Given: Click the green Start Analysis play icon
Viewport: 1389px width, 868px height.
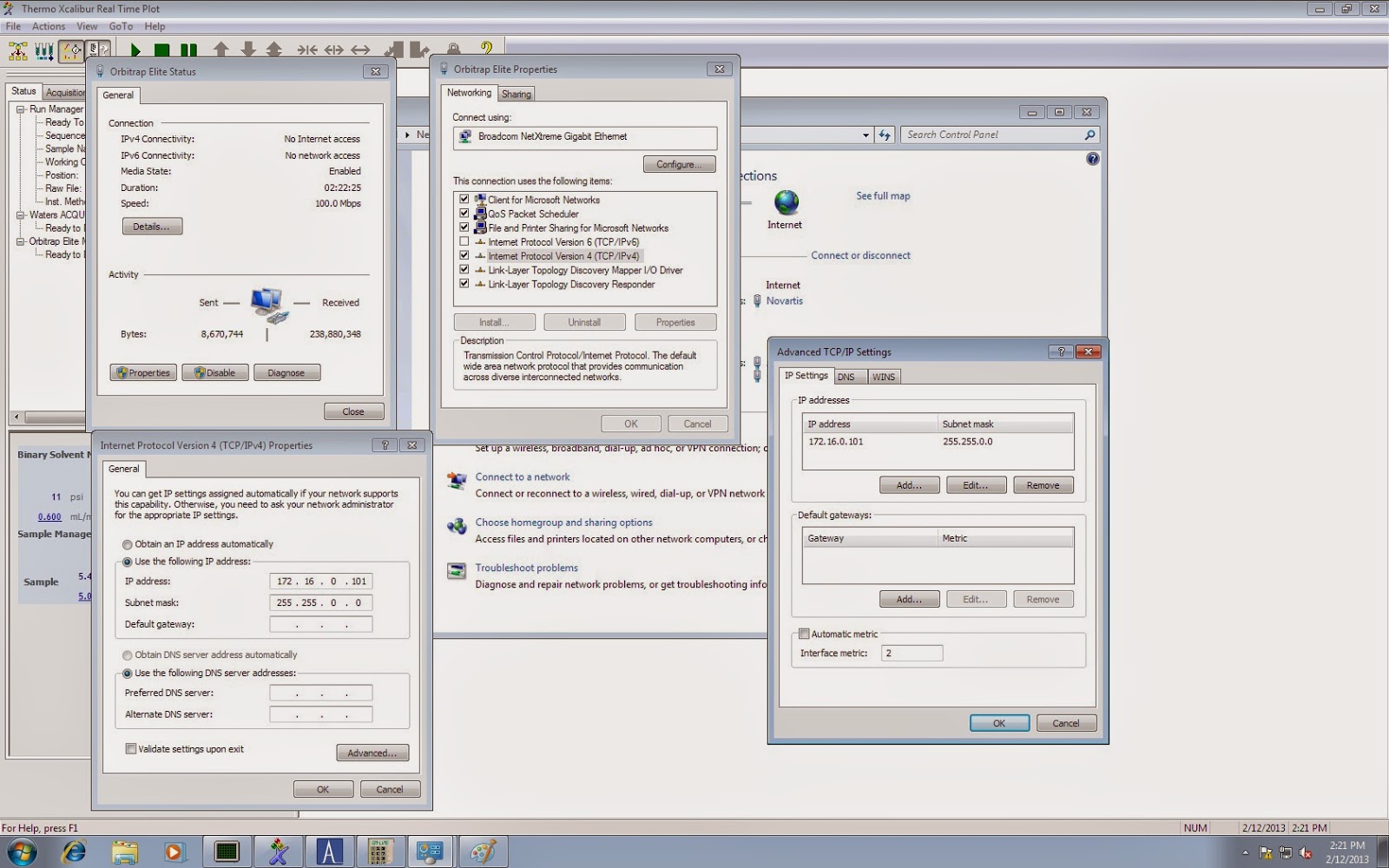Looking at the screenshot, I should click(x=135, y=50).
